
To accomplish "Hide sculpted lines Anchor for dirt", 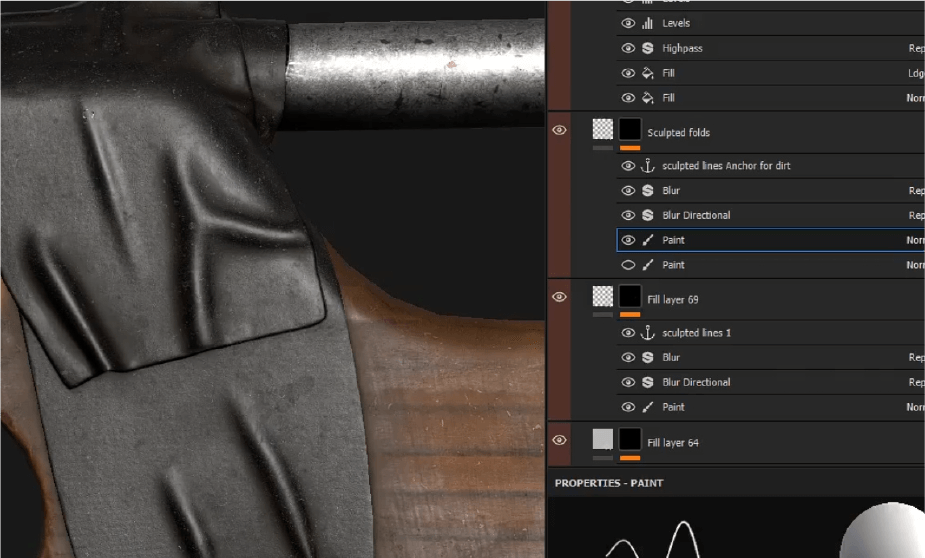I will [628, 166].
